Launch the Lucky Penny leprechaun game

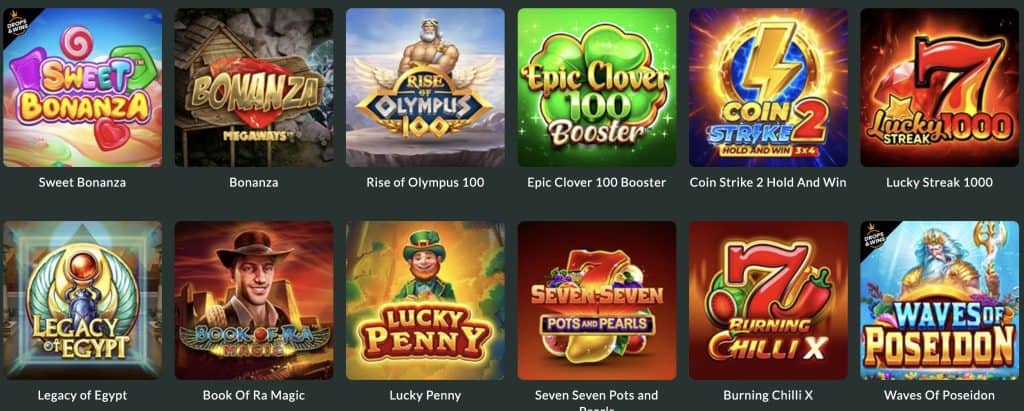click(x=425, y=301)
